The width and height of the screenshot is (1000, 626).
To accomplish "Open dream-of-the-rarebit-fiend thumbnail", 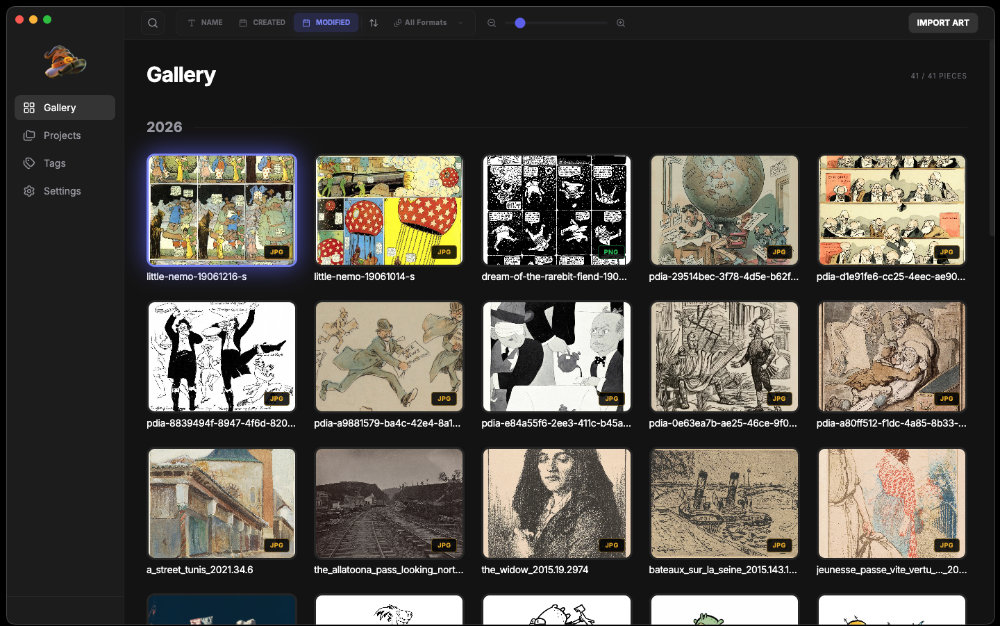I will tap(557, 210).
